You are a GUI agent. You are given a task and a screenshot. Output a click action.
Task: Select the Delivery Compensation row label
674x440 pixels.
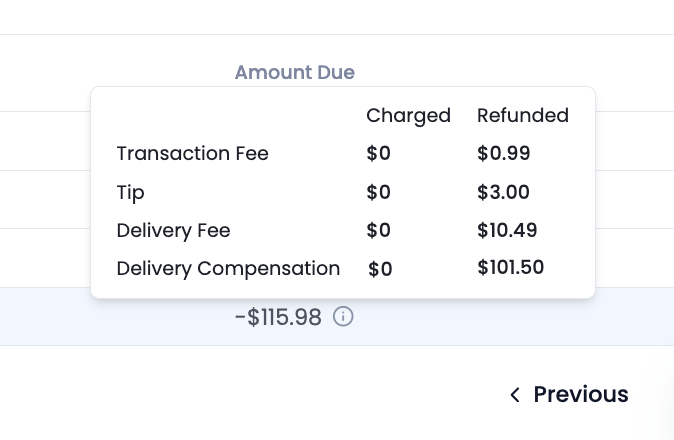228,269
